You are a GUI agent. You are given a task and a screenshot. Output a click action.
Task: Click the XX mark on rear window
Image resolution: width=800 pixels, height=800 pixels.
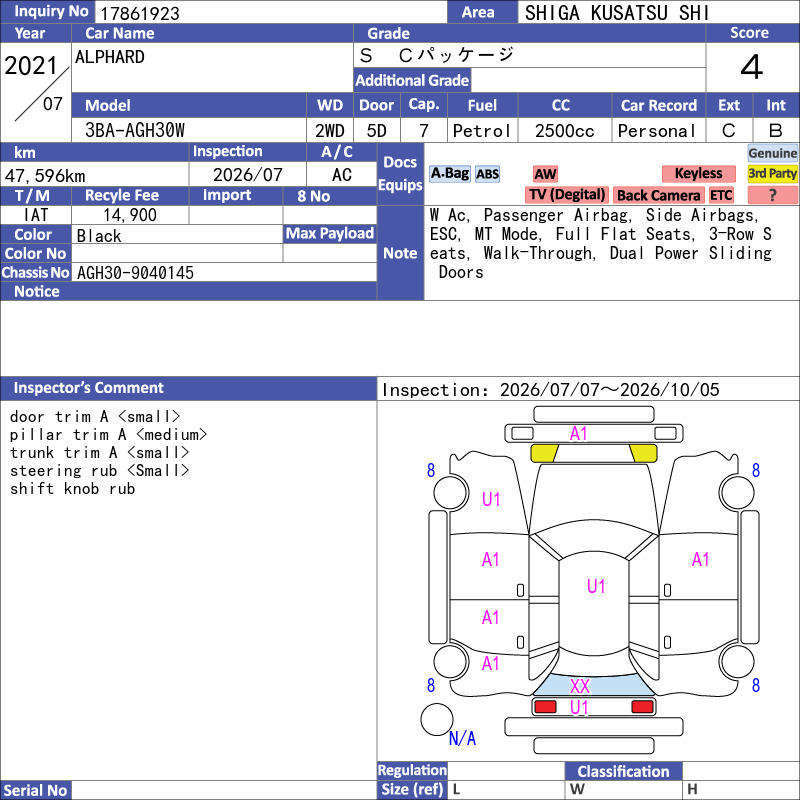tap(580, 686)
